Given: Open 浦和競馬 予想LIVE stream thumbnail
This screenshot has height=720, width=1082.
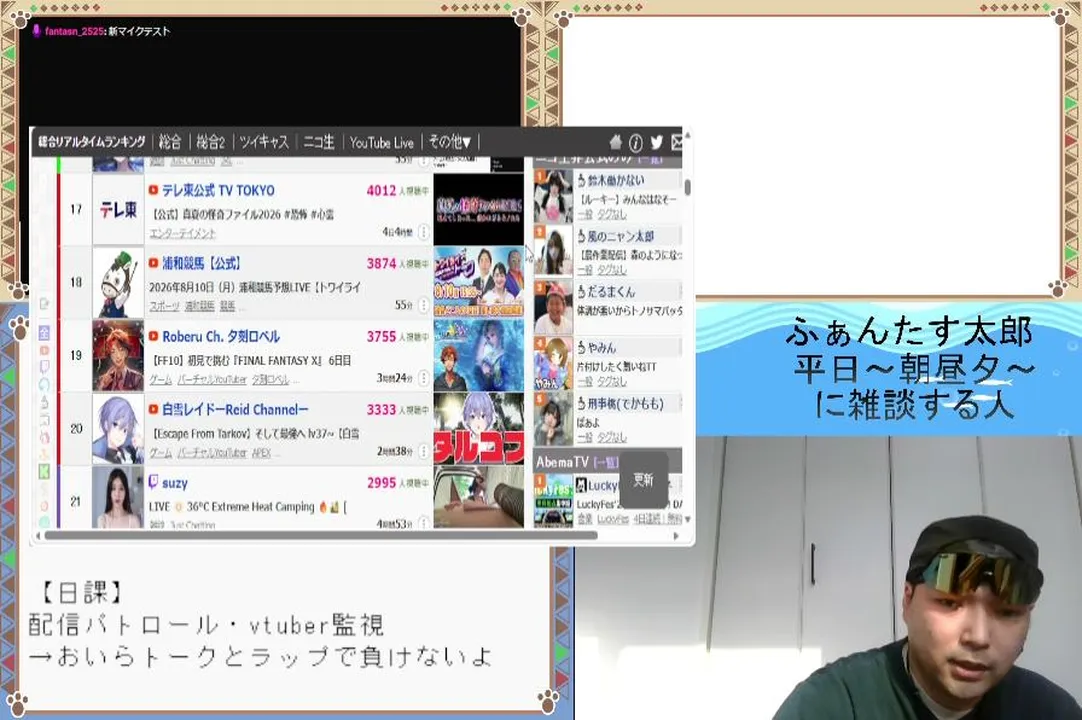Looking at the screenshot, I should (x=478, y=282).
